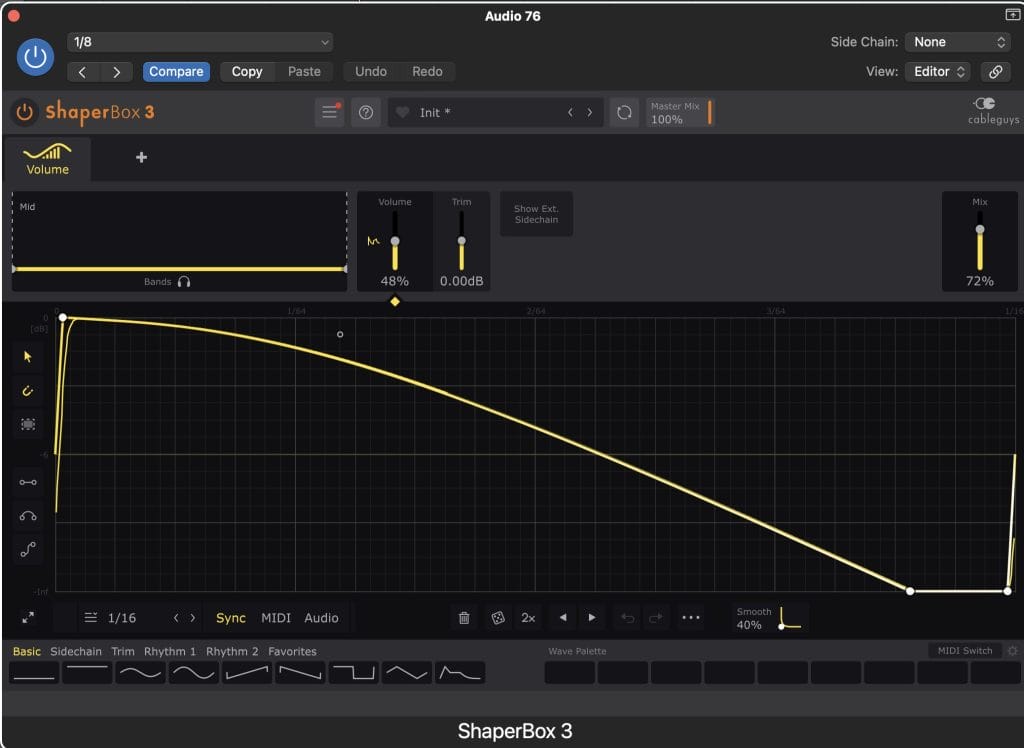This screenshot has width=1024, height=748.
Task: Click the fullscreen expand editor icon
Action: point(27,618)
